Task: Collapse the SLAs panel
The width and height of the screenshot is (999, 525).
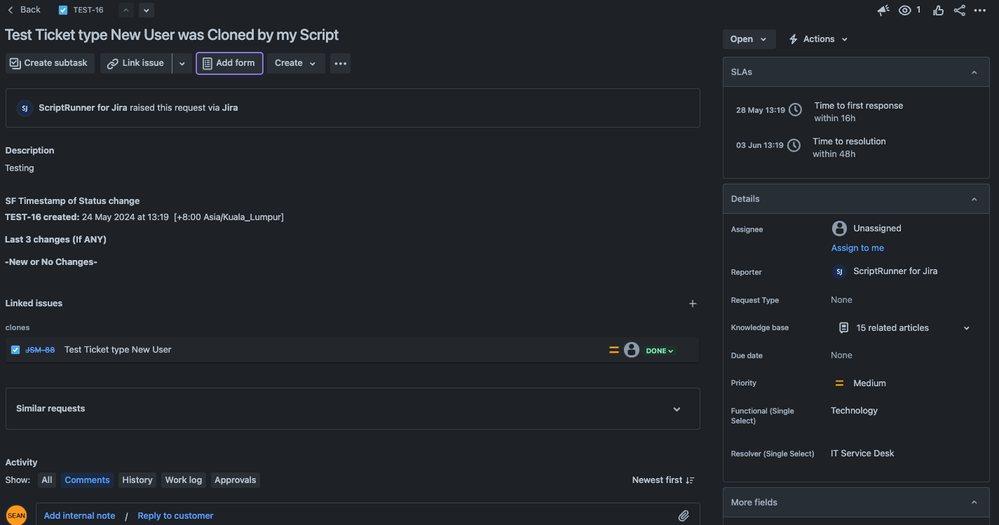Action: pos(974,73)
